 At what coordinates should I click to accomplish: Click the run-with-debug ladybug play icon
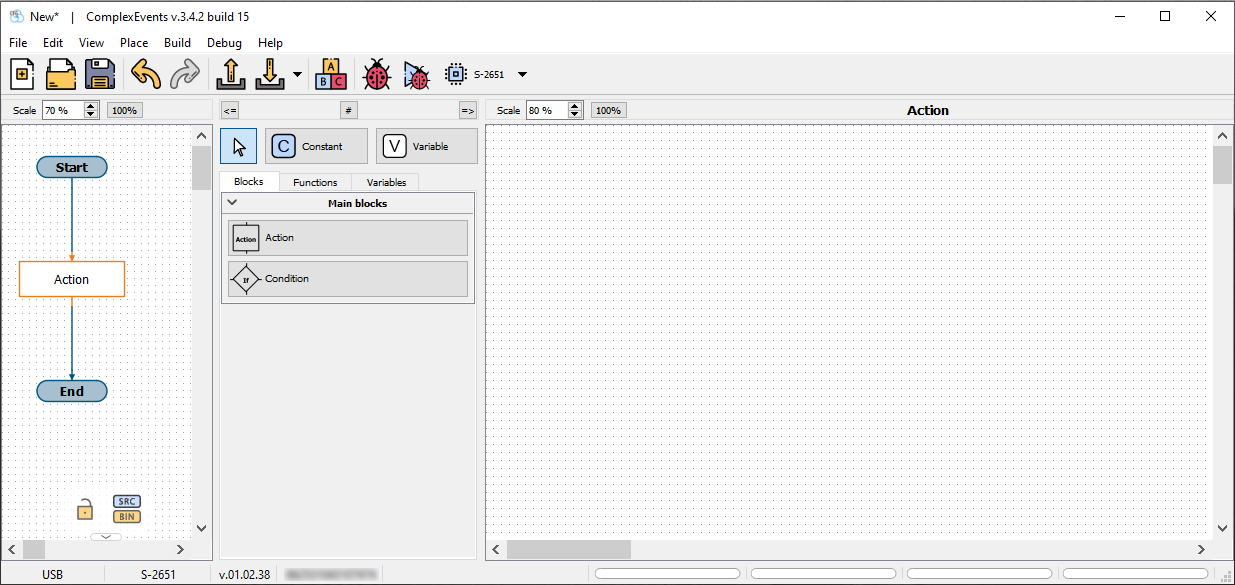(x=416, y=75)
